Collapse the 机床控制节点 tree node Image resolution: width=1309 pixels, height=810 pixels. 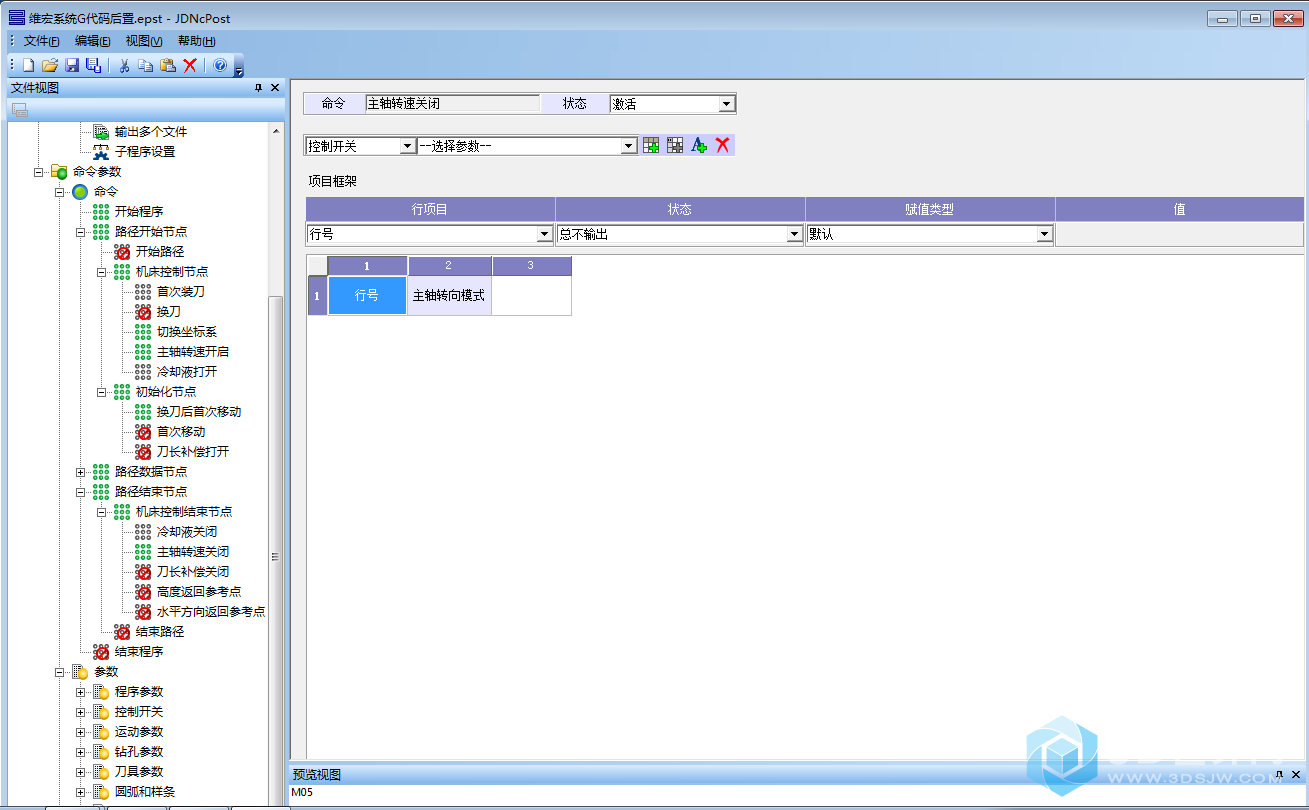(x=102, y=272)
